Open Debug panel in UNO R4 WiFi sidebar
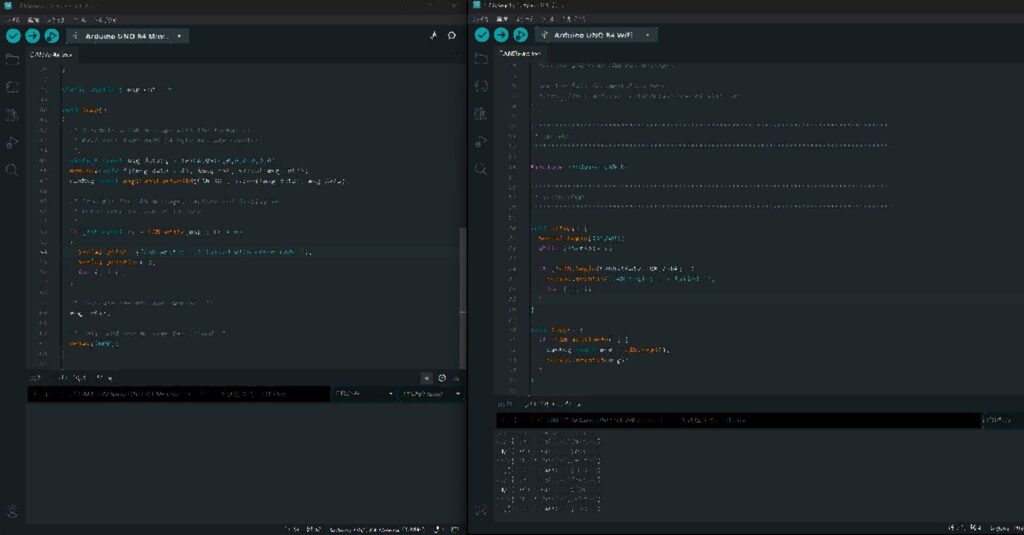 tap(480, 142)
